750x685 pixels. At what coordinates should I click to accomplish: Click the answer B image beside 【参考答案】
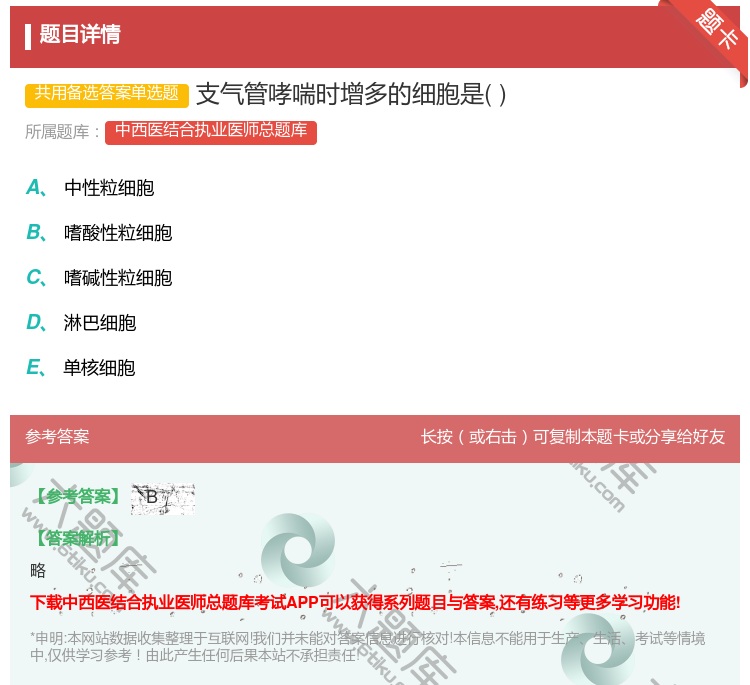pos(162,498)
